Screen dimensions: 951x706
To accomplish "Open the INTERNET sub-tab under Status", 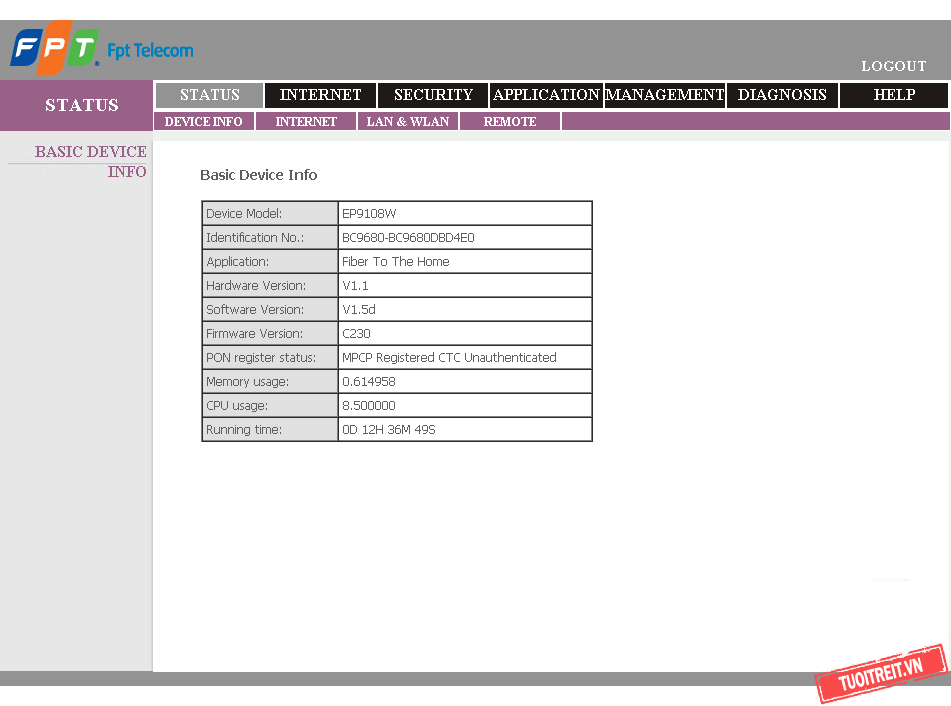I will point(306,122).
